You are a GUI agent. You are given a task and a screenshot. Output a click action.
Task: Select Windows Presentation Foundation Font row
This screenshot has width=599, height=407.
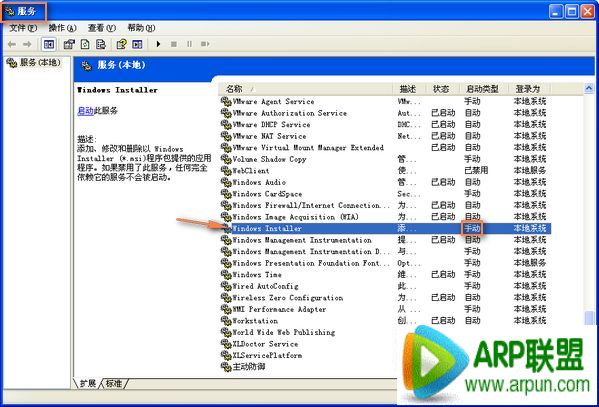[386, 263]
